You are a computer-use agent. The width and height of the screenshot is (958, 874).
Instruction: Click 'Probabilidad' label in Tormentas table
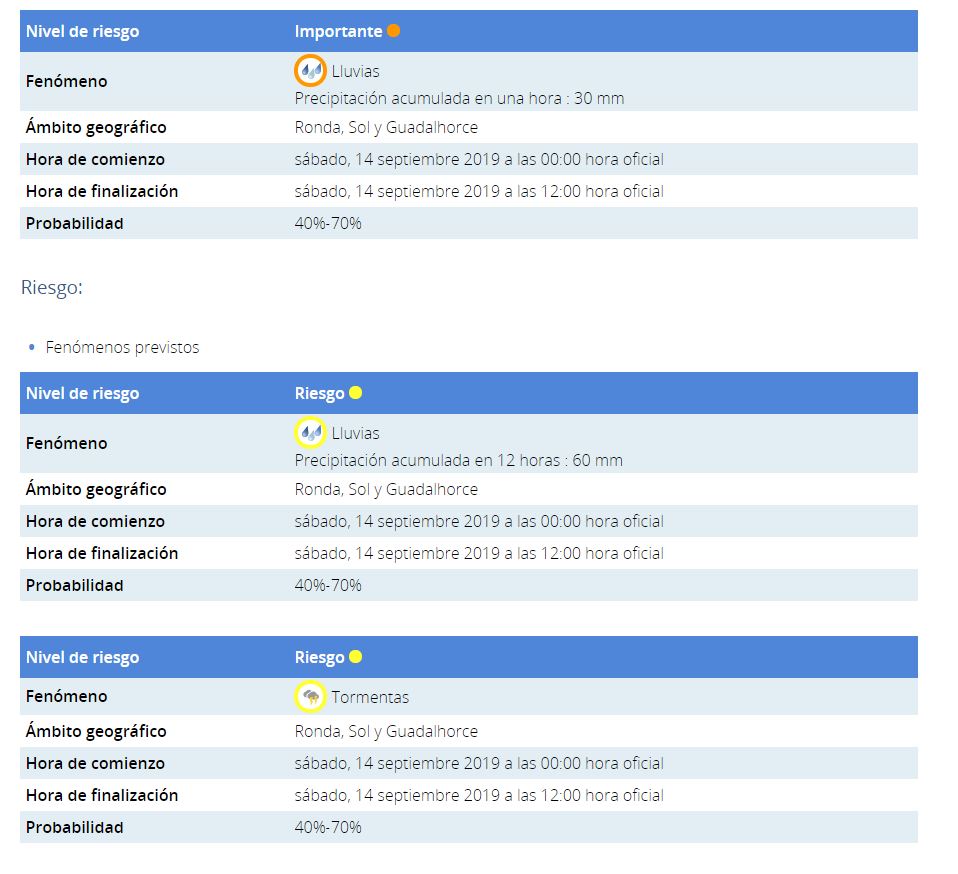pos(75,827)
